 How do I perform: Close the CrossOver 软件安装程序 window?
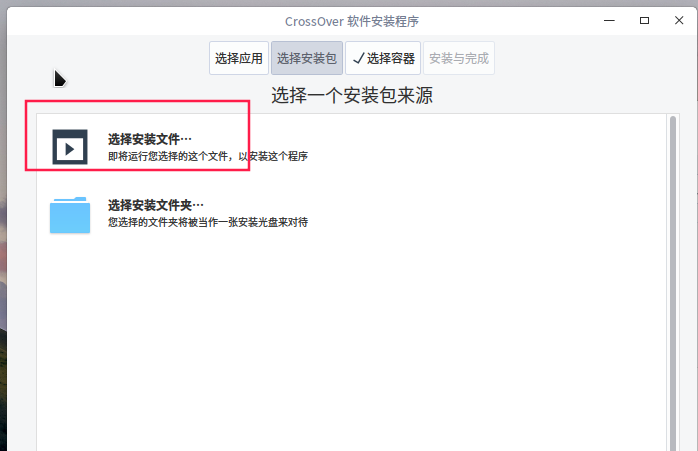[x=679, y=20]
